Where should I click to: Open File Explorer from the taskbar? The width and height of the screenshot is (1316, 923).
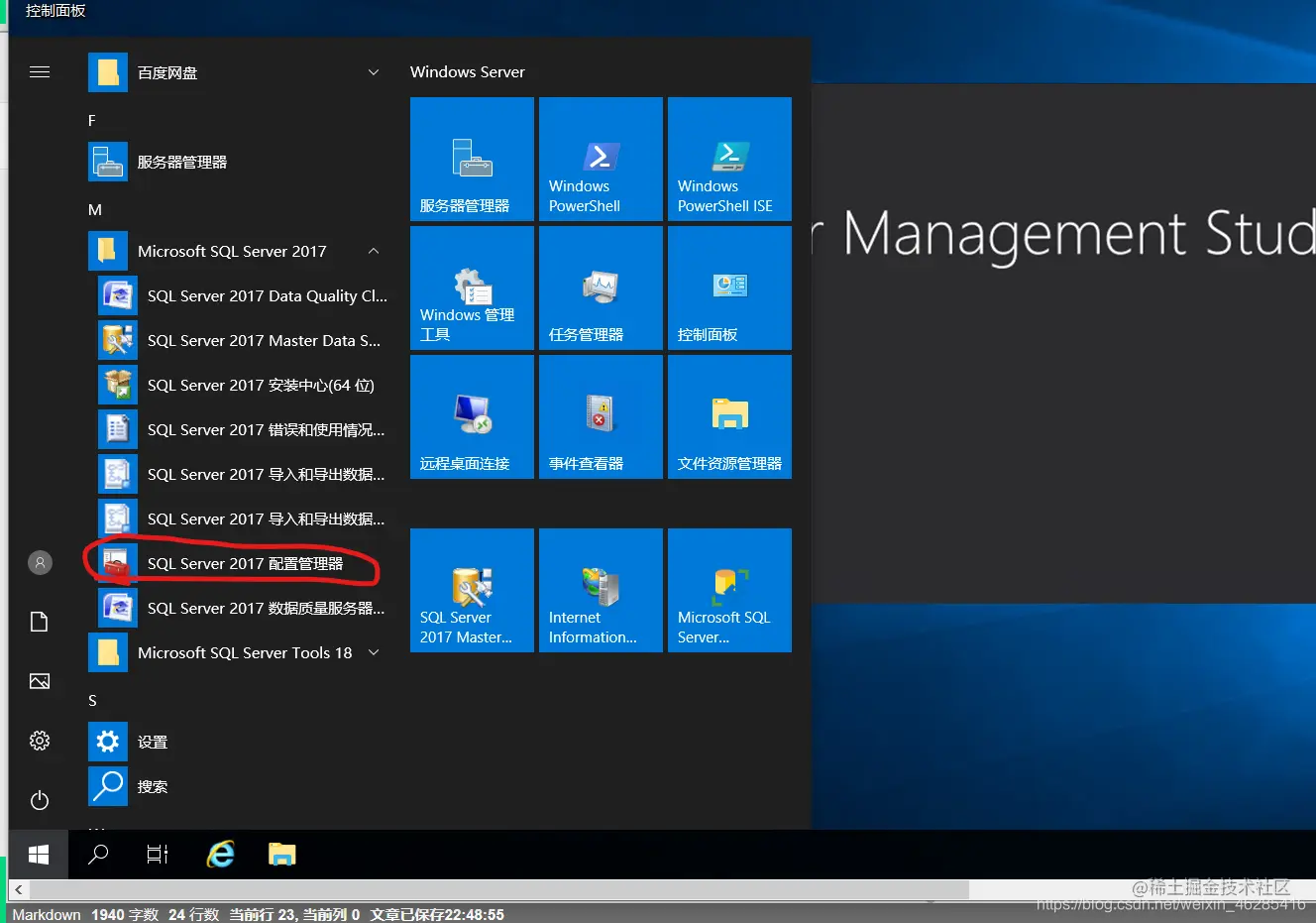point(282,855)
